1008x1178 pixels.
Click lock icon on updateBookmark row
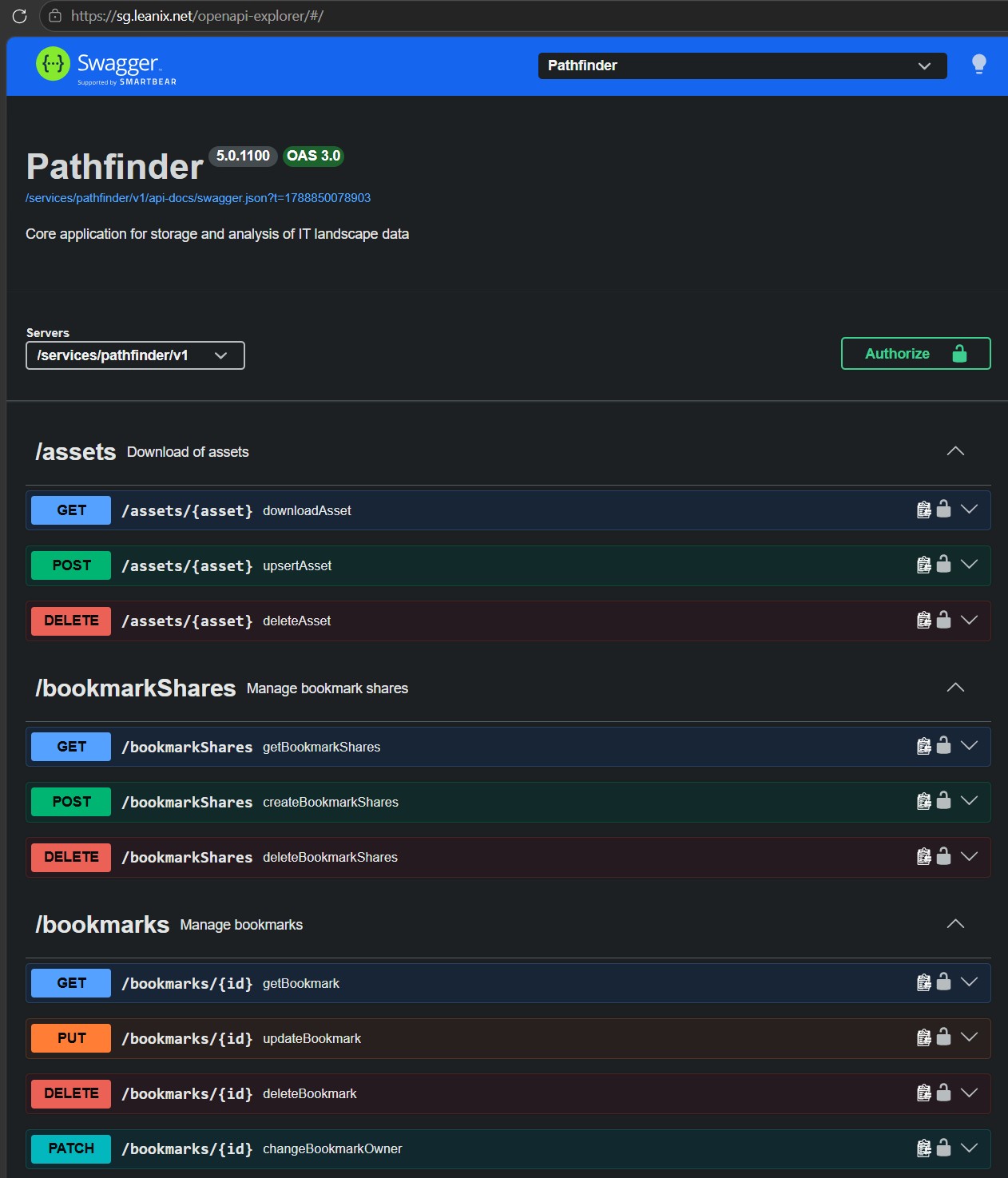tap(943, 1037)
